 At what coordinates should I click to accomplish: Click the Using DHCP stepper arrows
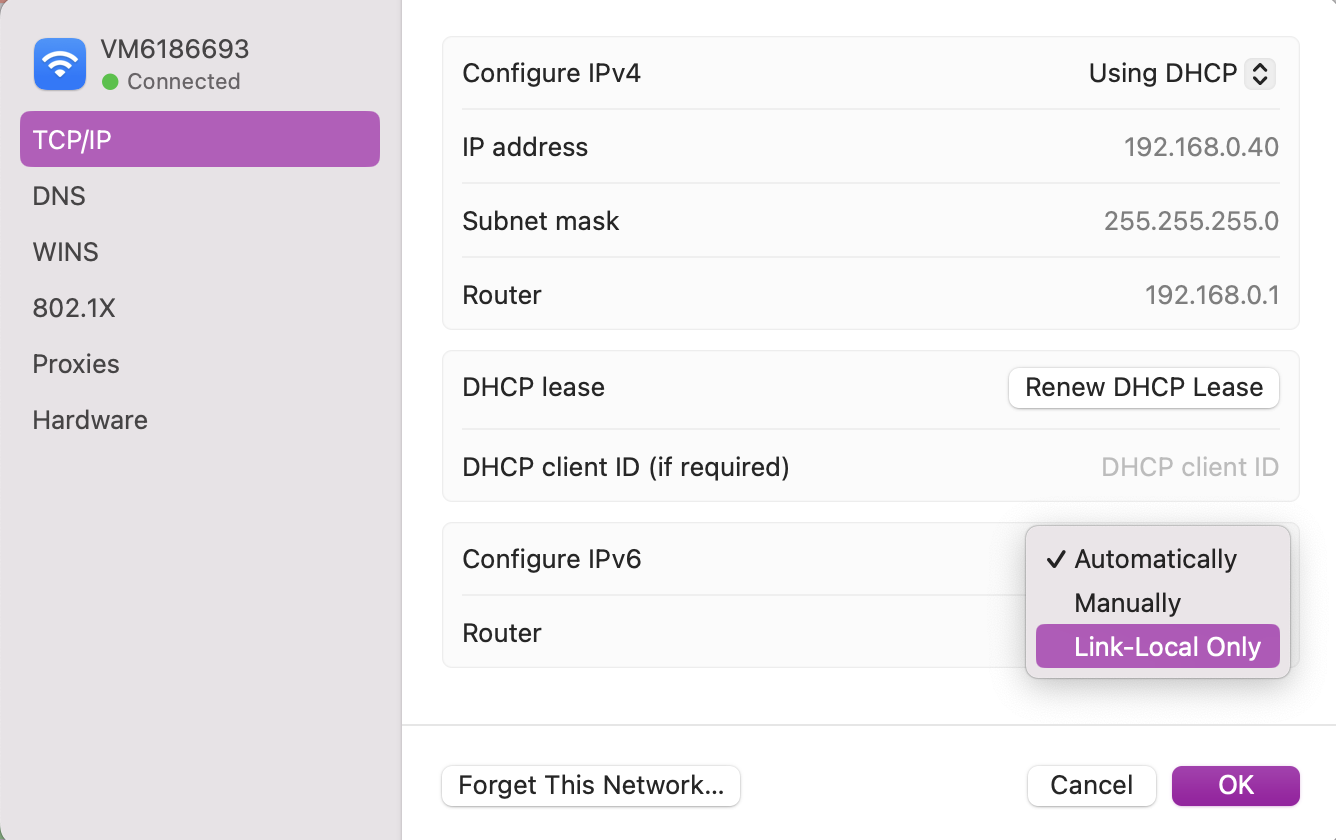(1258, 73)
